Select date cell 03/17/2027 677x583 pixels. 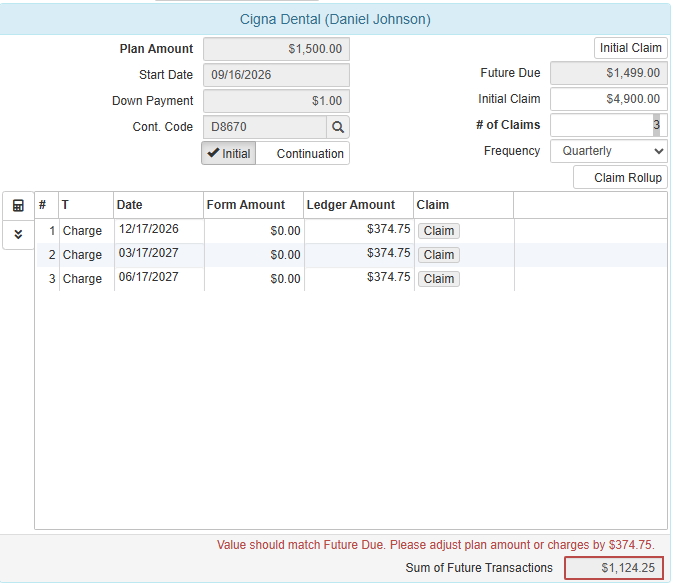pos(159,253)
